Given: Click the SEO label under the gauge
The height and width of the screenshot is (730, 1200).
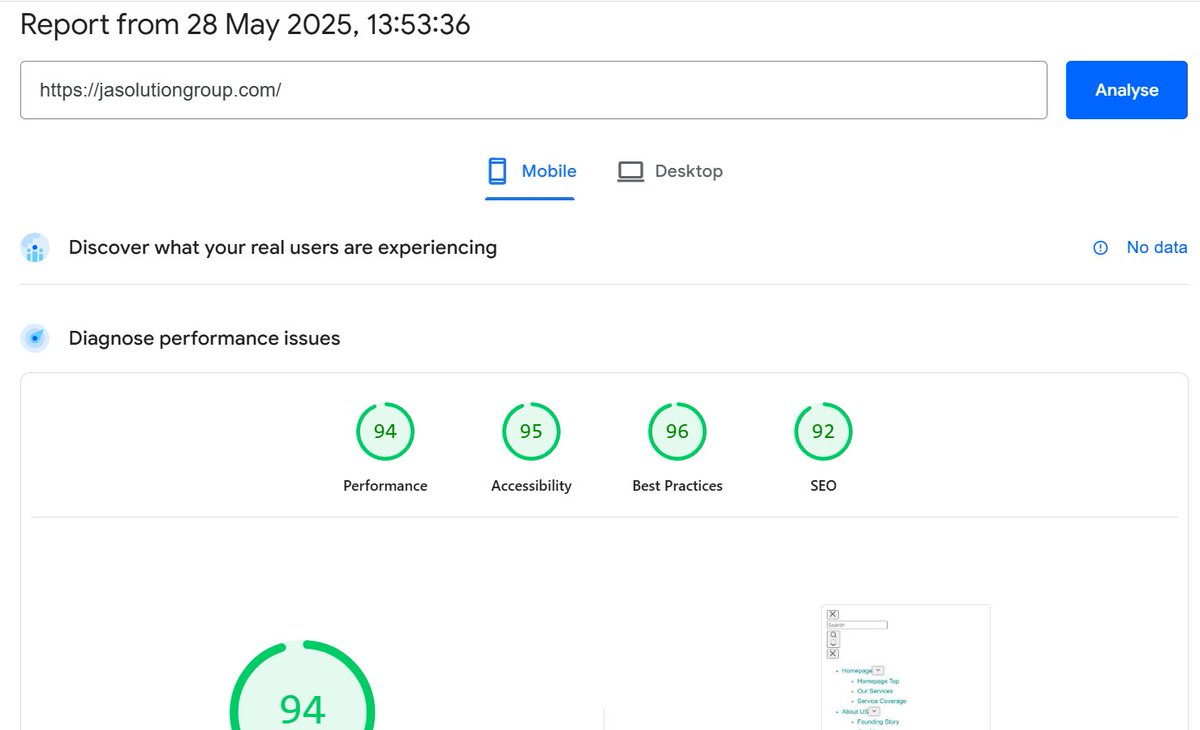Looking at the screenshot, I should (x=823, y=486).
